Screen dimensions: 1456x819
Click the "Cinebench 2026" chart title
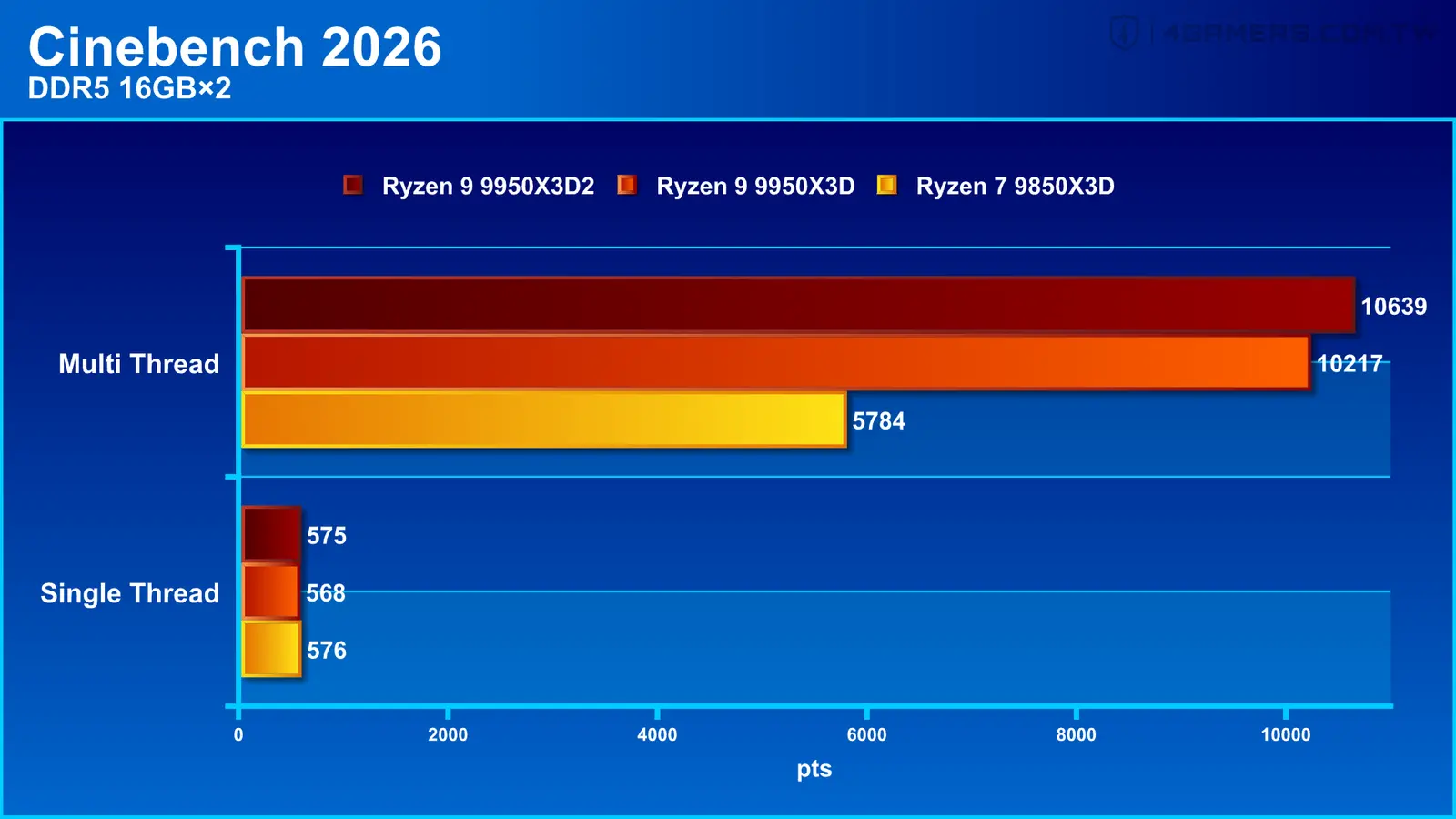(235, 47)
